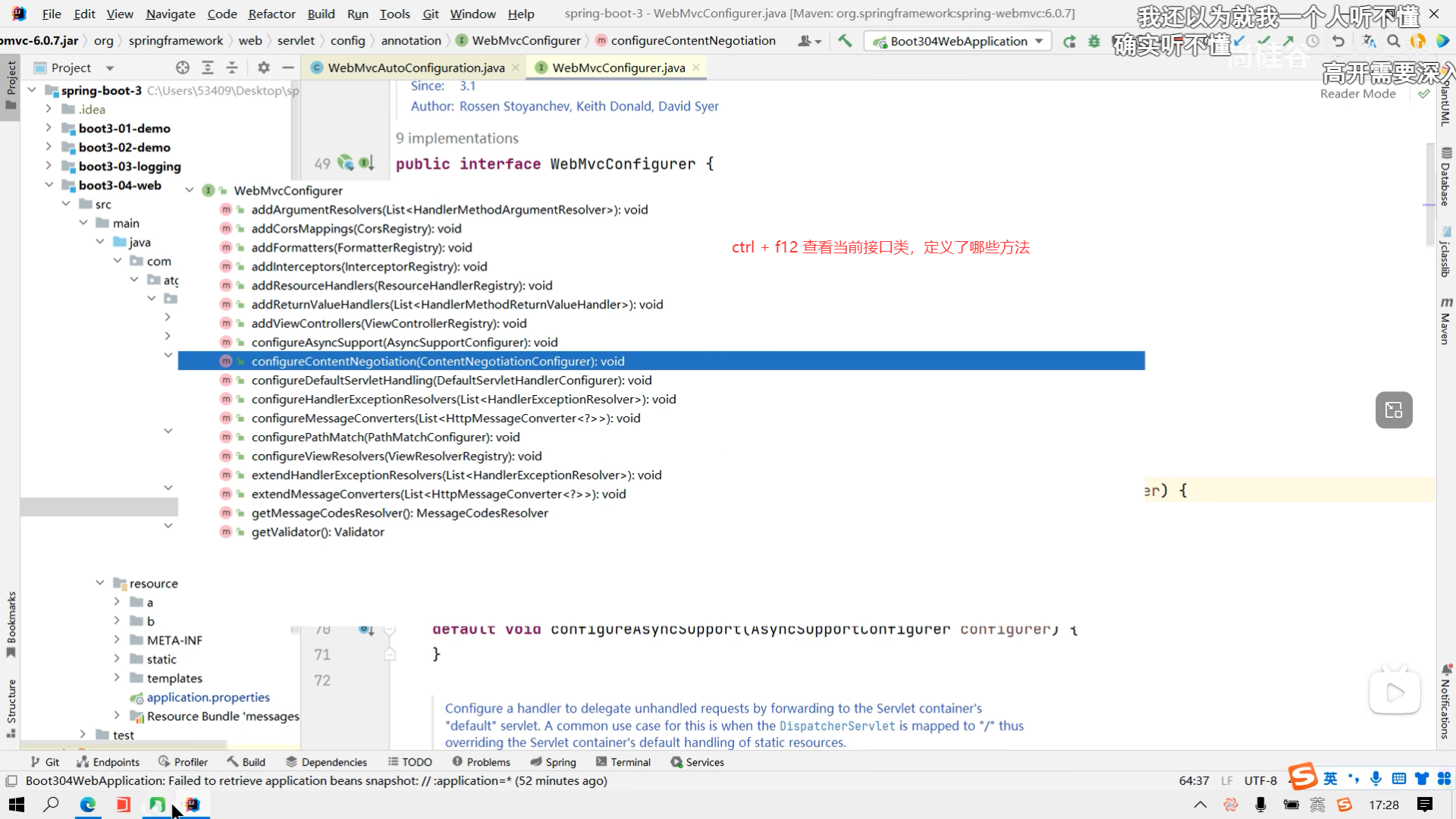Screen dimensions: 1456x819
Task: Open Project panel settings gear icon
Action: [x=263, y=67]
